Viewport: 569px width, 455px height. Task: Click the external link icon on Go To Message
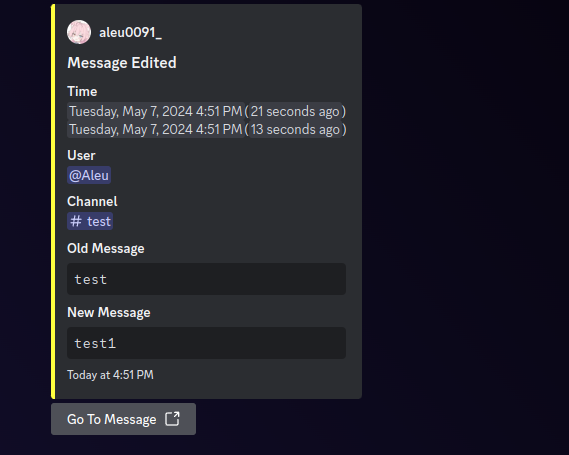172,419
